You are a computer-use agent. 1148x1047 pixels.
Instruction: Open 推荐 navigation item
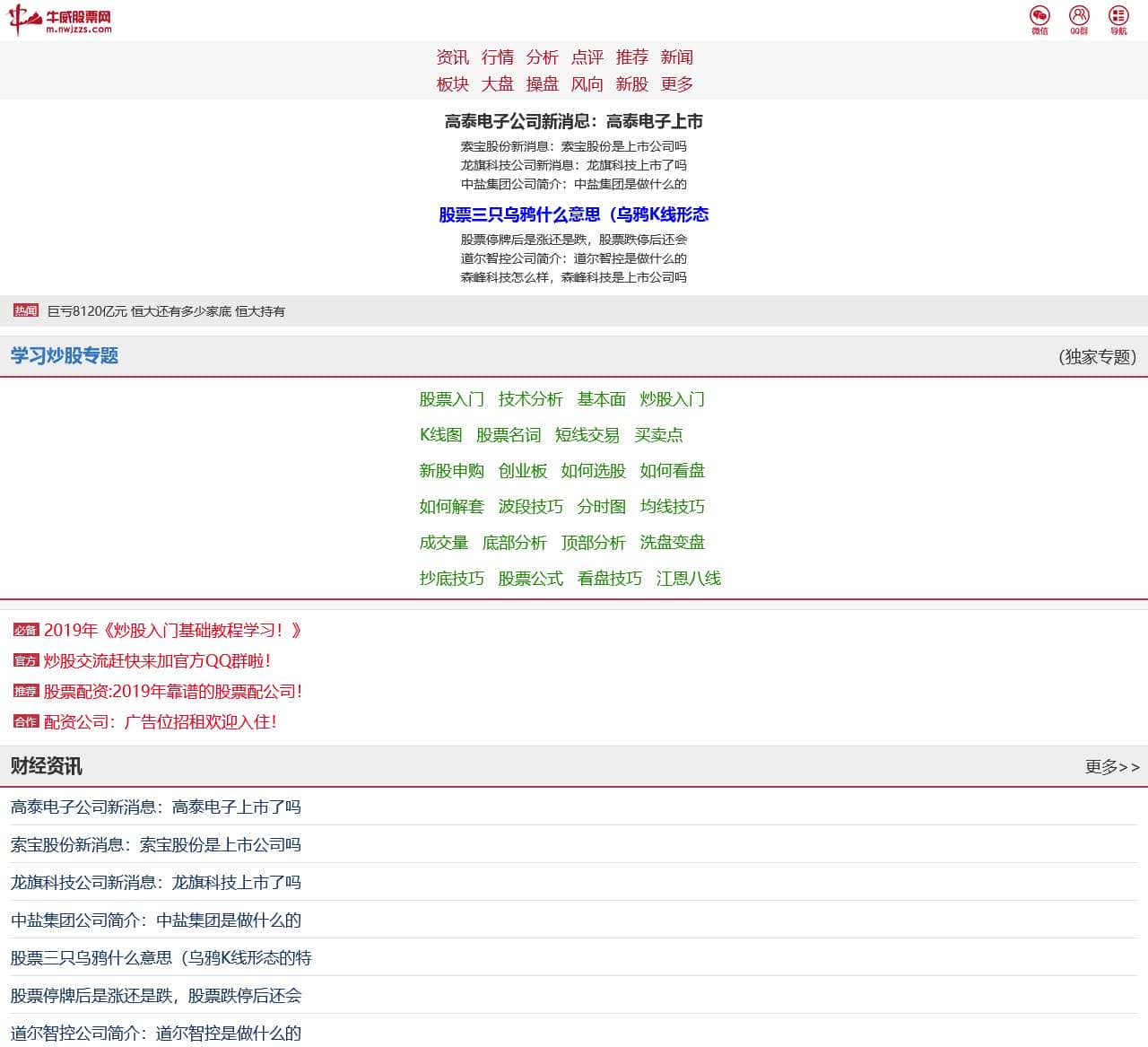pyautogui.click(x=632, y=57)
